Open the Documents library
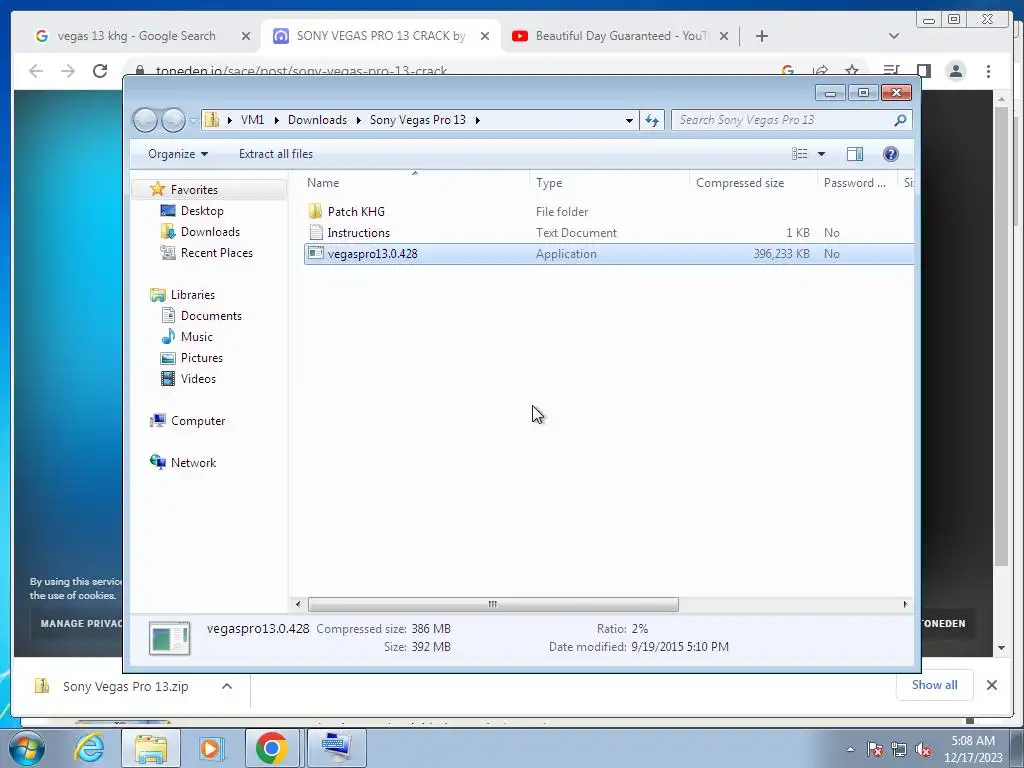The height and width of the screenshot is (768, 1024). tap(211, 316)
